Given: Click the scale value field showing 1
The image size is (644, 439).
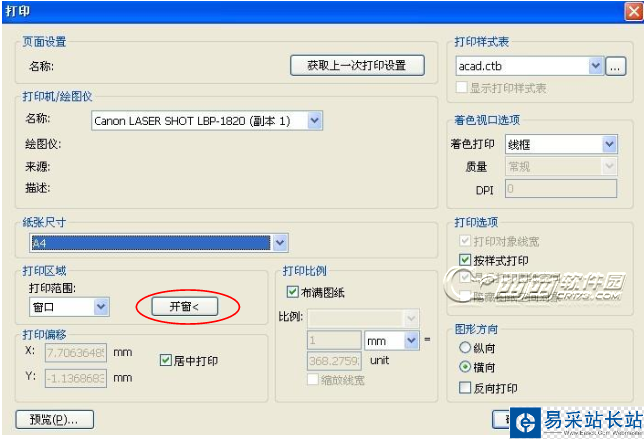Looking at the screenshot, I should click(334, 340).
